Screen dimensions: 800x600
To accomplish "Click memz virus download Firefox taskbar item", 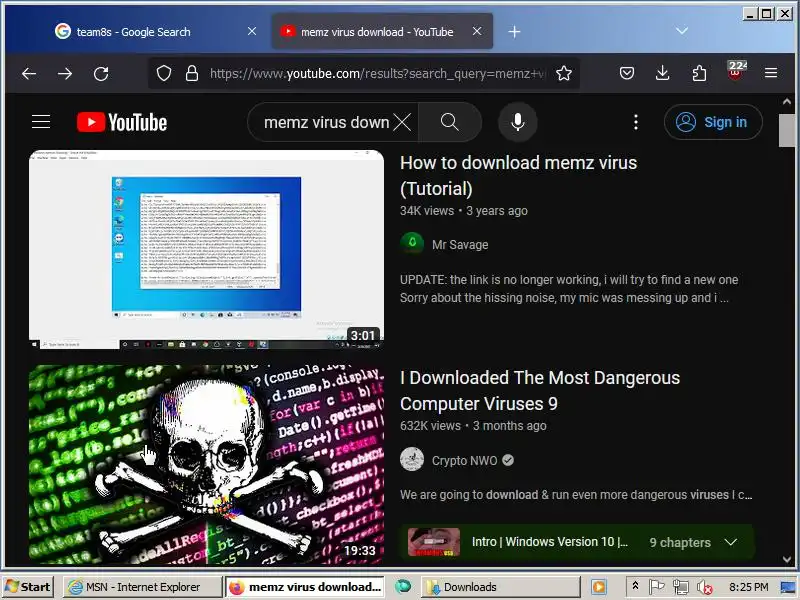I will 305,587.
